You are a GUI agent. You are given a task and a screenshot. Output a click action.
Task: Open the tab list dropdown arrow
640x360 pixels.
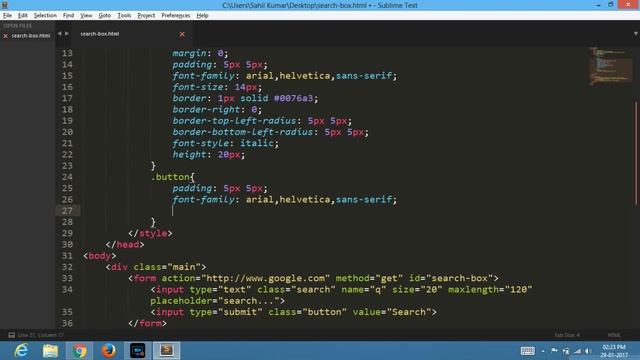click(636, 33)
